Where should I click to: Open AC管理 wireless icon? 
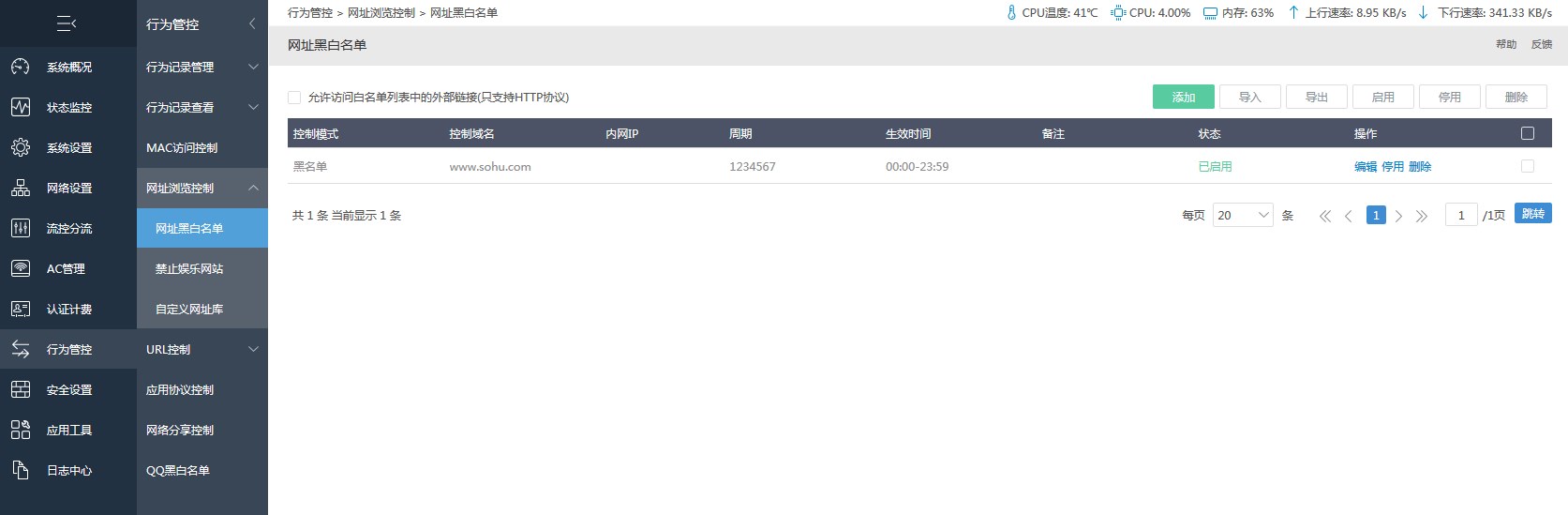(x=21, y=268)
